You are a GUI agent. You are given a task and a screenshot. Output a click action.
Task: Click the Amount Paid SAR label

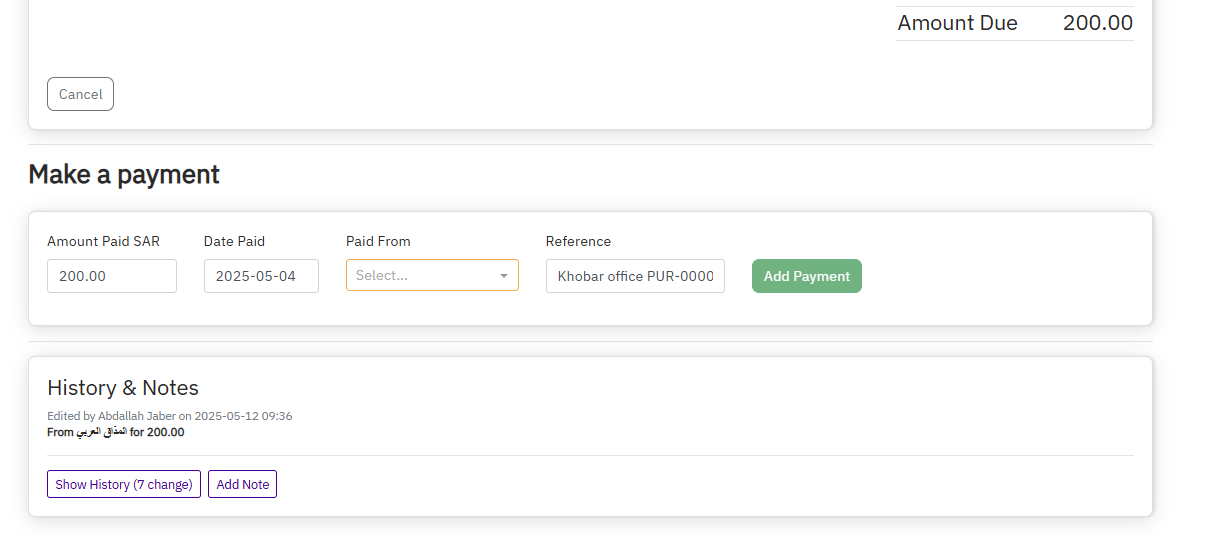tap(103, 241)
